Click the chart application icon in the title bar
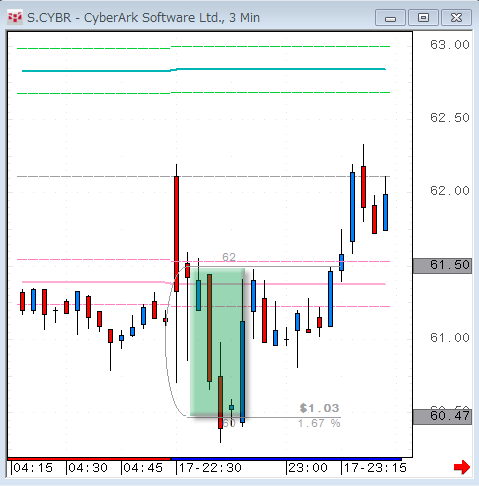The image size is (479, 486). [x=15, y=17]
